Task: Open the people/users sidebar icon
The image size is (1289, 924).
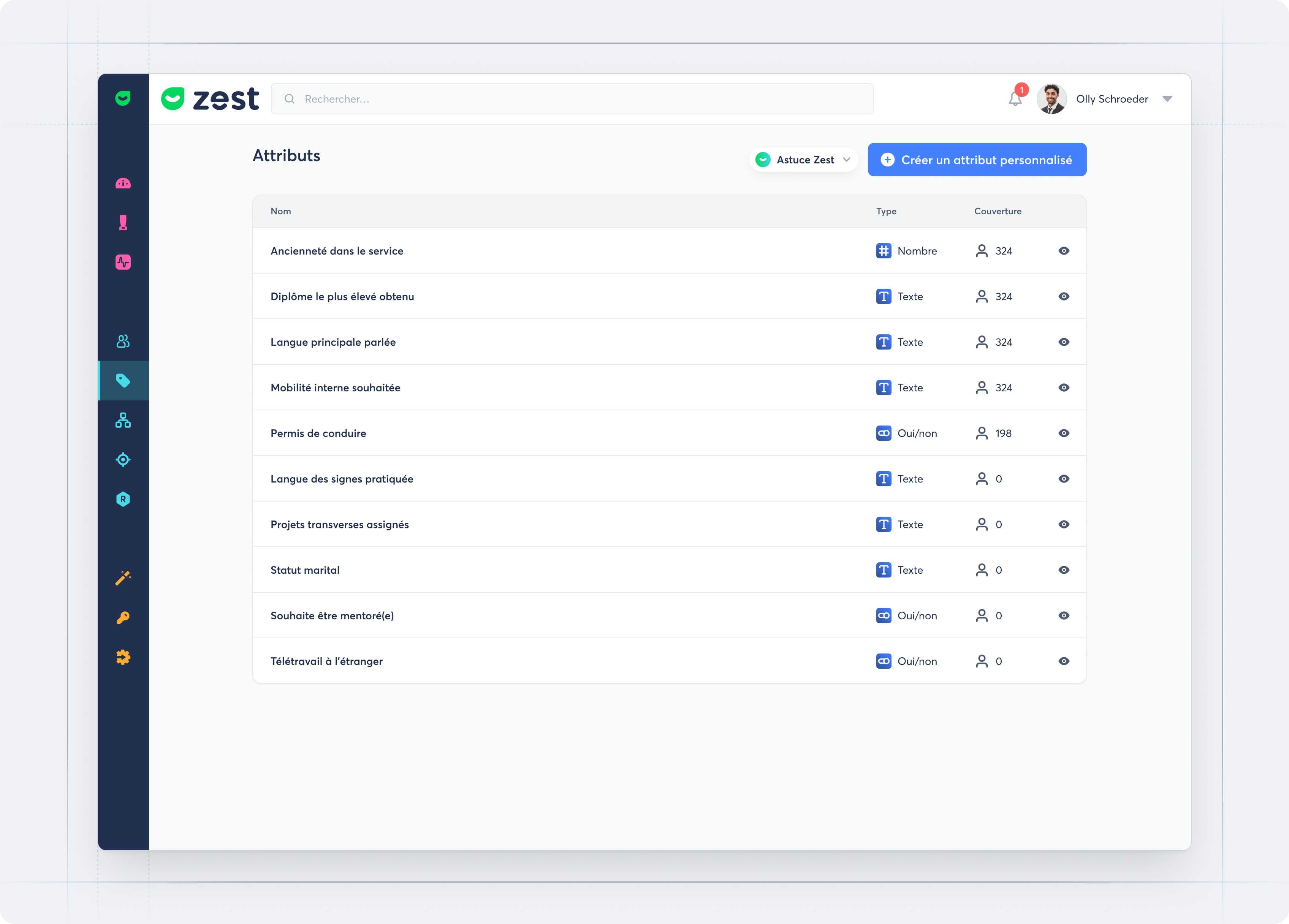Action: click(123, 341)
